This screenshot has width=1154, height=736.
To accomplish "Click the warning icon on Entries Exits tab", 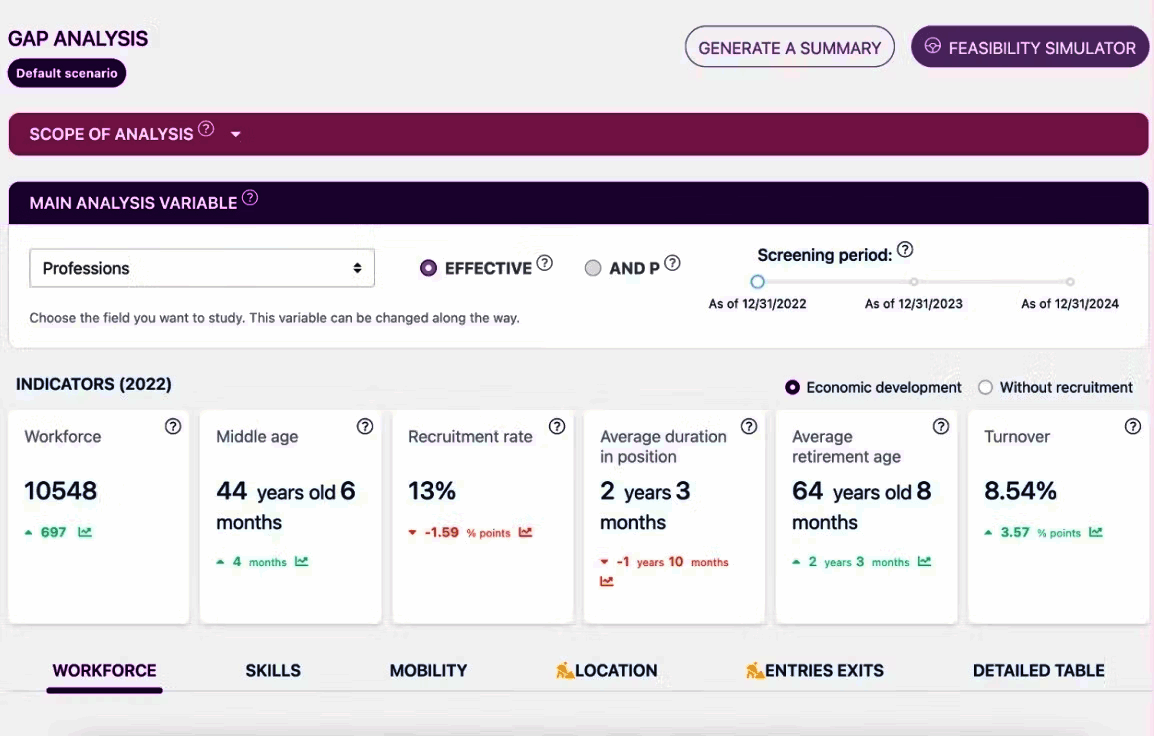I will click(x=756, y=670).
